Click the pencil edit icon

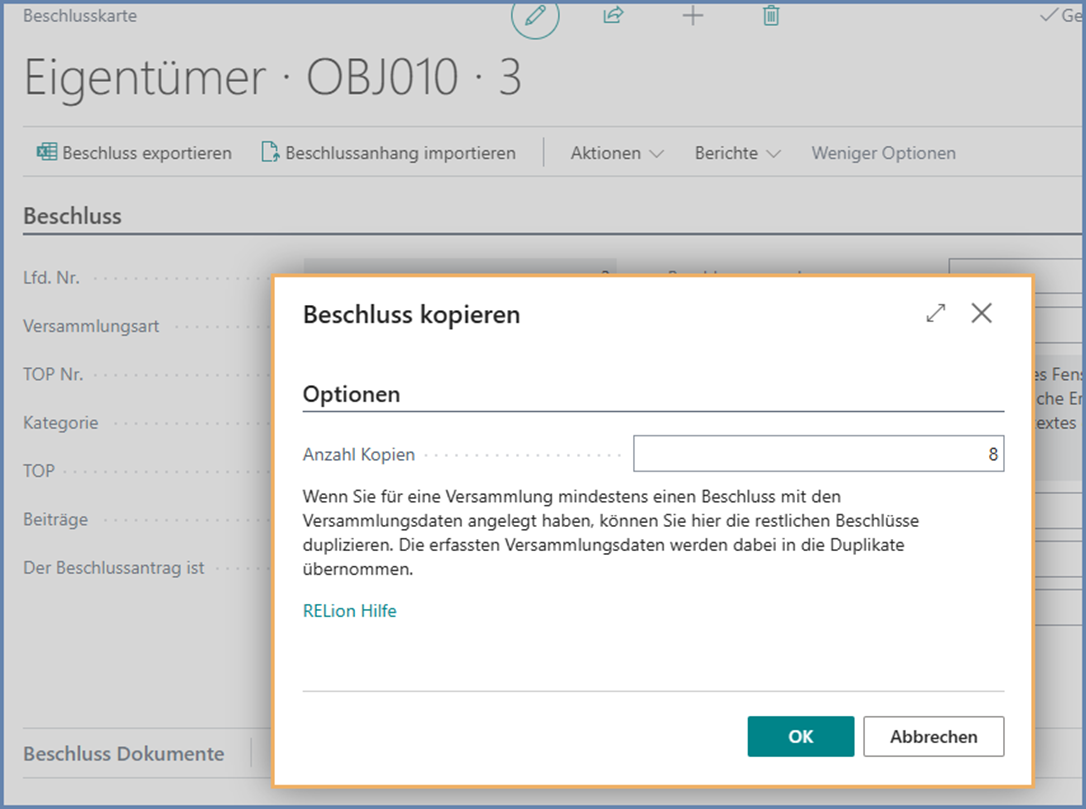click(x=535, y=17)
